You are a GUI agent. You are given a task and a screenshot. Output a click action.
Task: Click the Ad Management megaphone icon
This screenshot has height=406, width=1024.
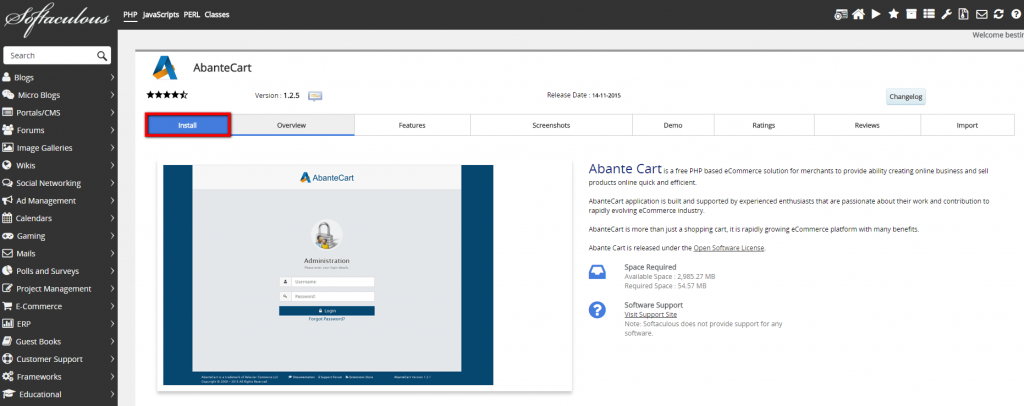(x=8, y=200)
